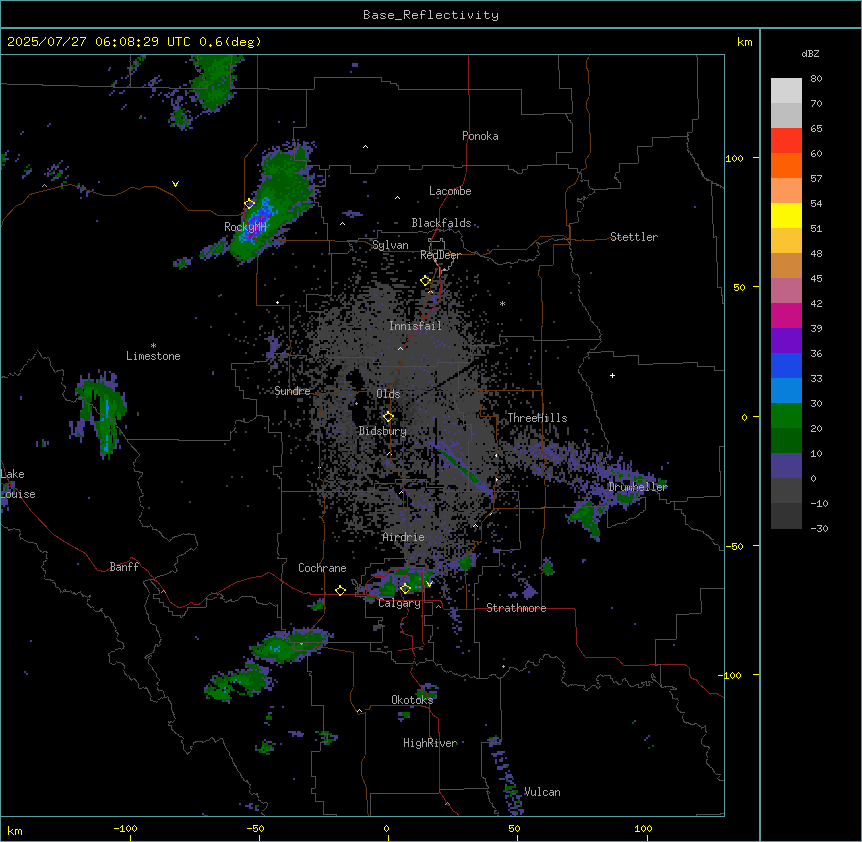Click the magenta 39 dBZ legend swatch
Viewport: 862px width, 842px height.
[x=786, y=315]
